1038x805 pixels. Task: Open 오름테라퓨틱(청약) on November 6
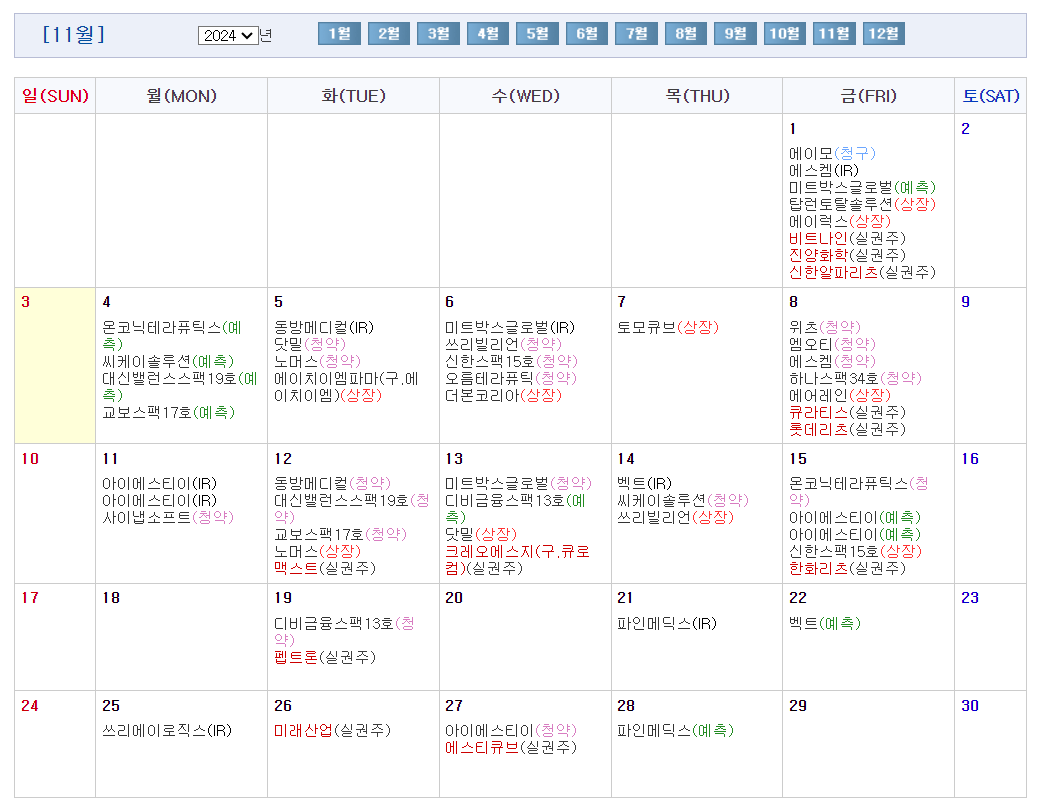coord(510,378)
